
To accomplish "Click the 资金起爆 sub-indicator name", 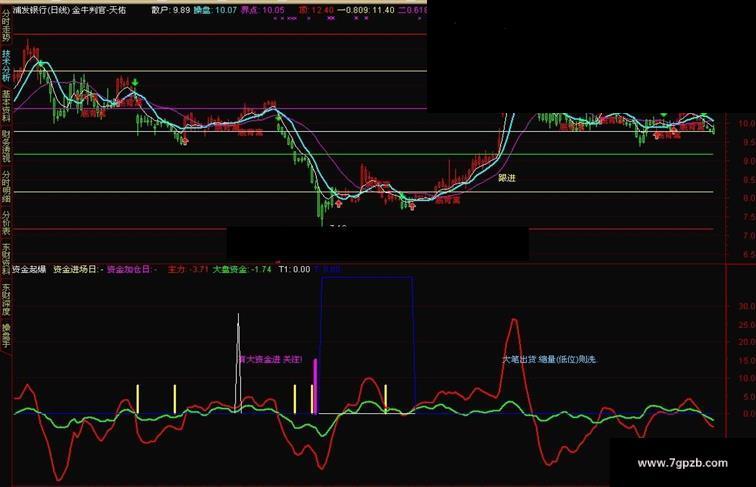I will click(29, 270).
